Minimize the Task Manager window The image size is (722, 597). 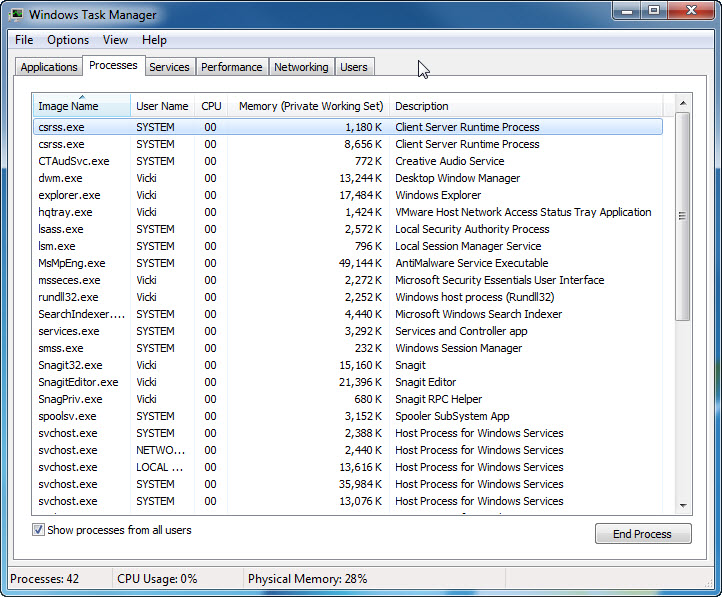tap(627, 11)
